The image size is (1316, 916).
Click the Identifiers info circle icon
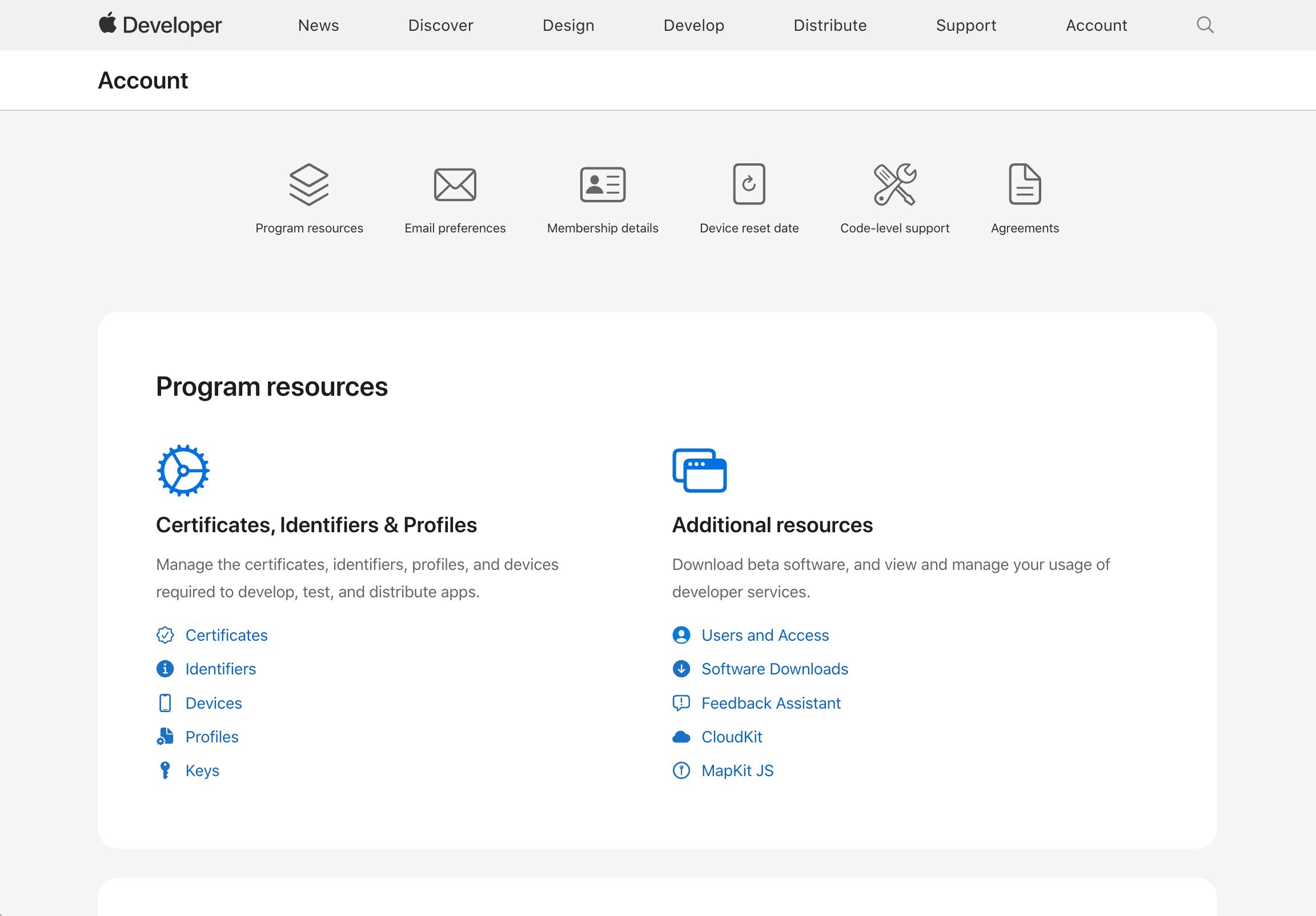point(165,669)
